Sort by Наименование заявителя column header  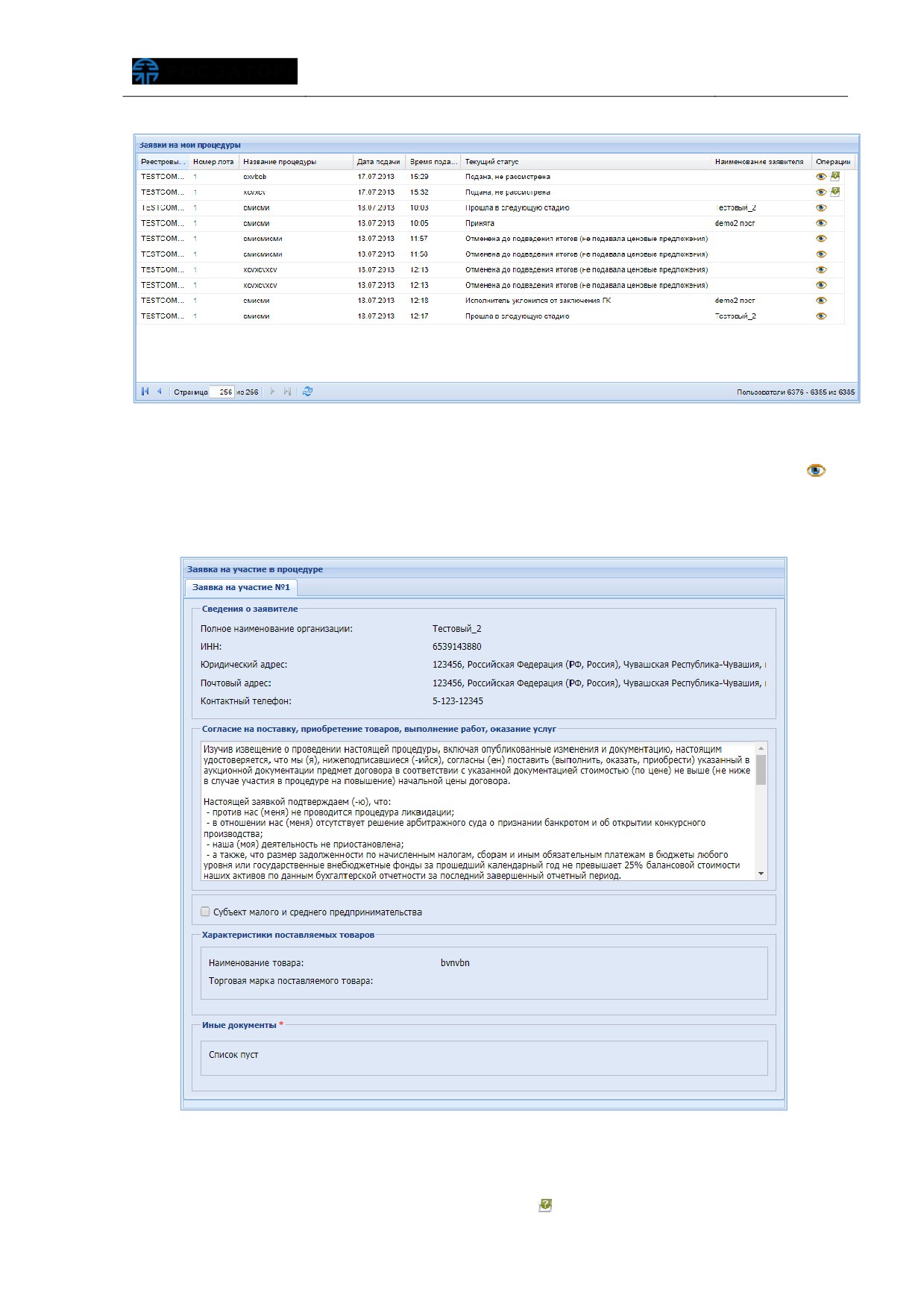[x=761, y=162]
